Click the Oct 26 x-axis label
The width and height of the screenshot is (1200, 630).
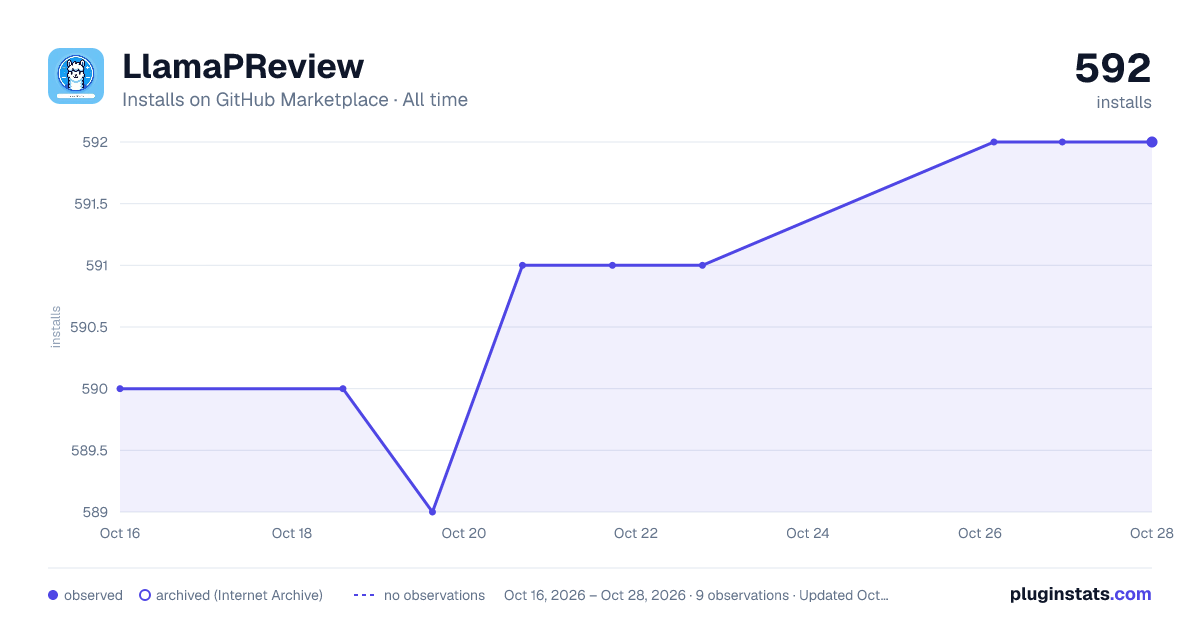click(980, 533)
